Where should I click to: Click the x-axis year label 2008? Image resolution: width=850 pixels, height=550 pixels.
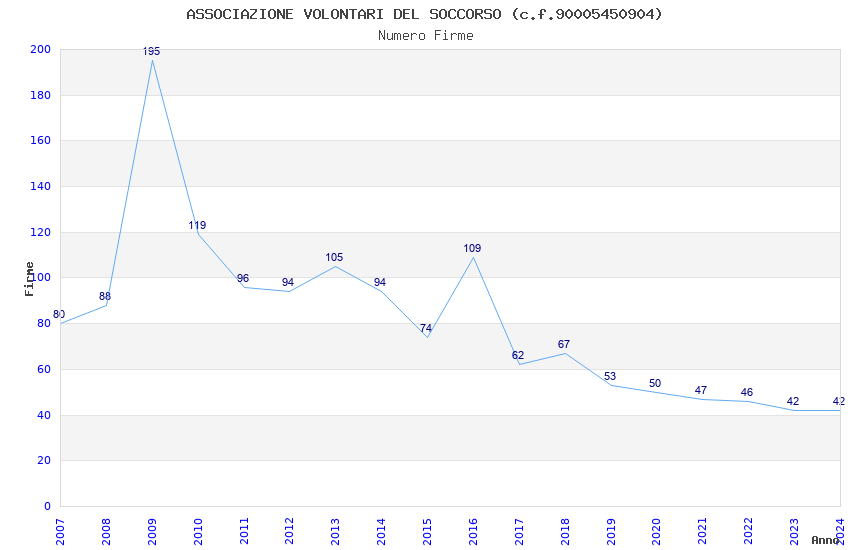(x=106, y=532)
